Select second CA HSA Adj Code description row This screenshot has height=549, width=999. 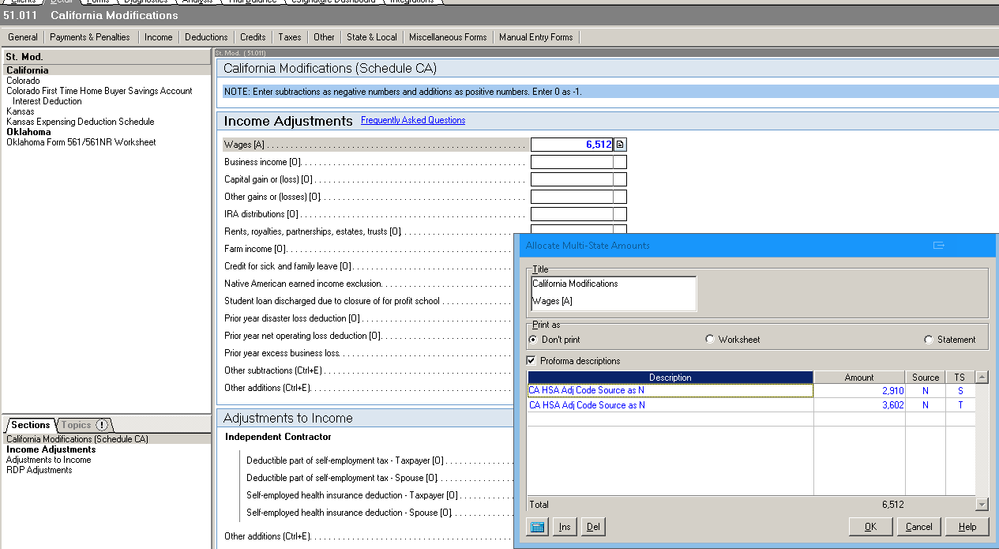click(x=670, y=405)
